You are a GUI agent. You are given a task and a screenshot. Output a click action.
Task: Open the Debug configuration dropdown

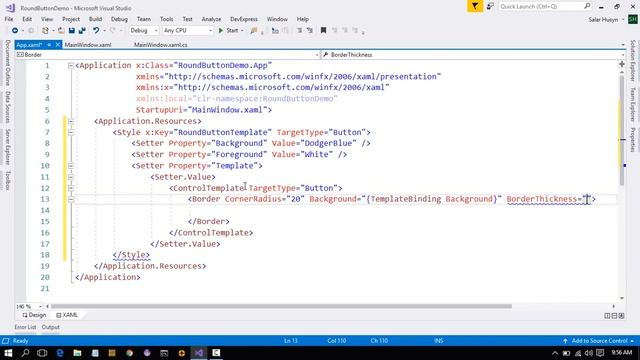[144, 31]
